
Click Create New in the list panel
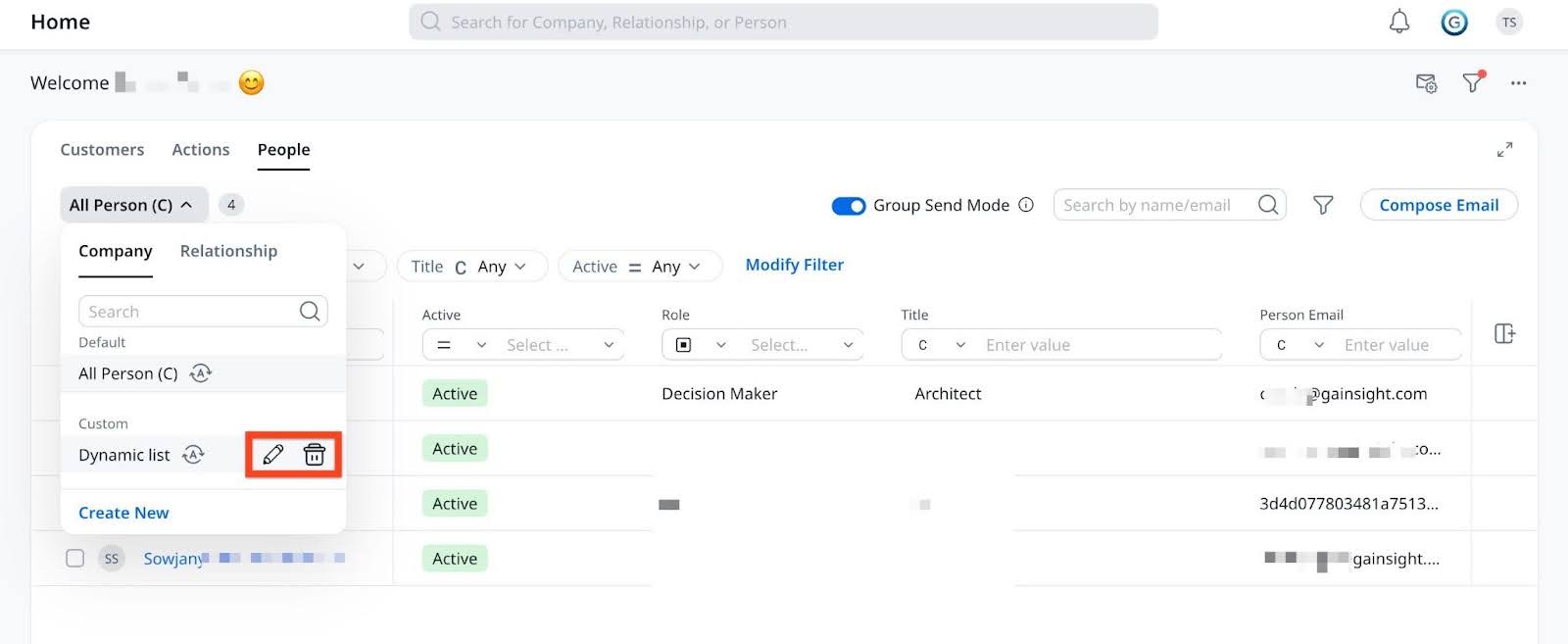(x=123, y=513)
